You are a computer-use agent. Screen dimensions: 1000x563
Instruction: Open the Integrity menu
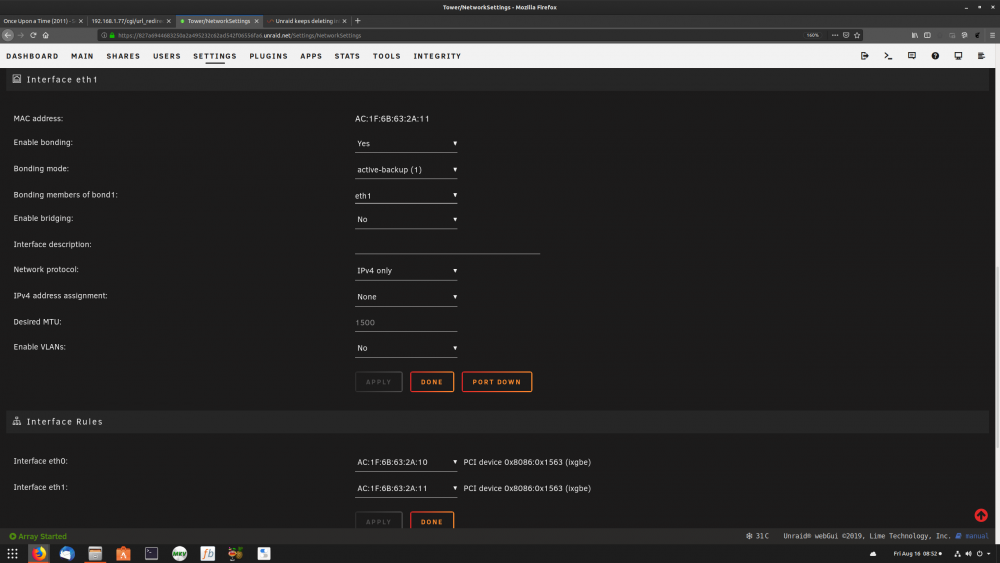pyautogui.click(x=437, y=56)
